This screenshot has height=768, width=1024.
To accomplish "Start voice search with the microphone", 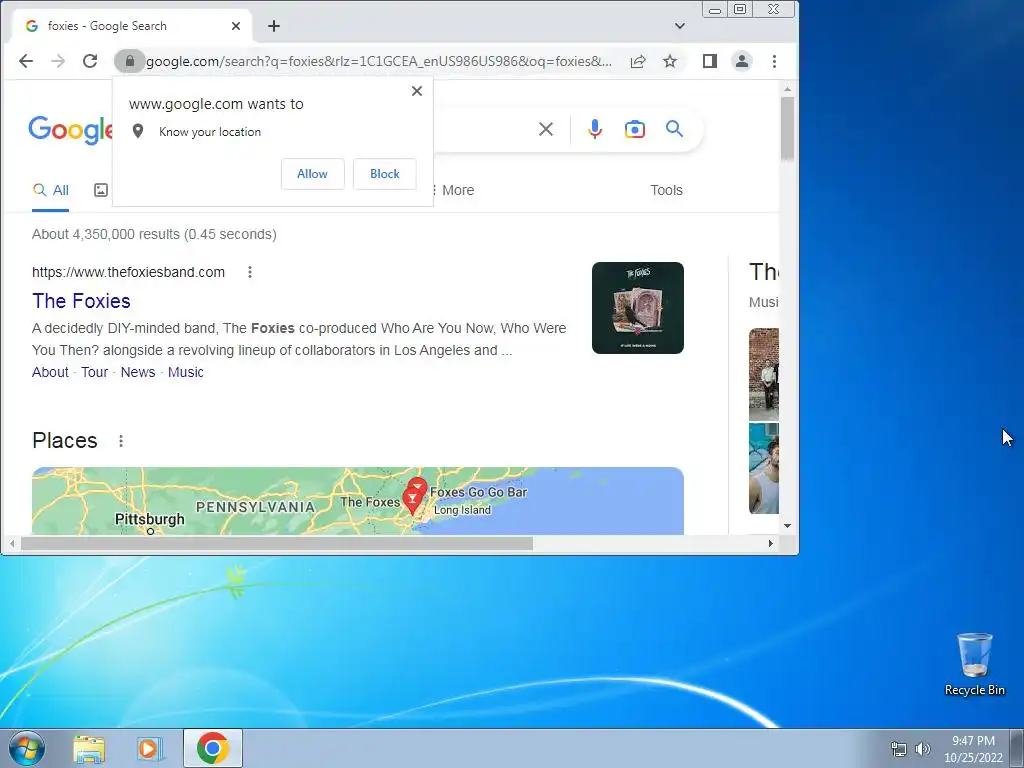I will coord(594,129).
